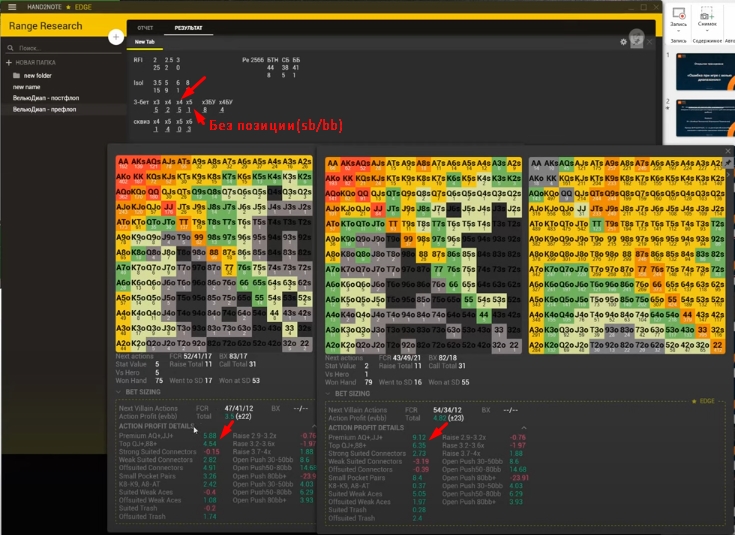Click the 3-бет first x4 stat value 2

click(168, 110)
